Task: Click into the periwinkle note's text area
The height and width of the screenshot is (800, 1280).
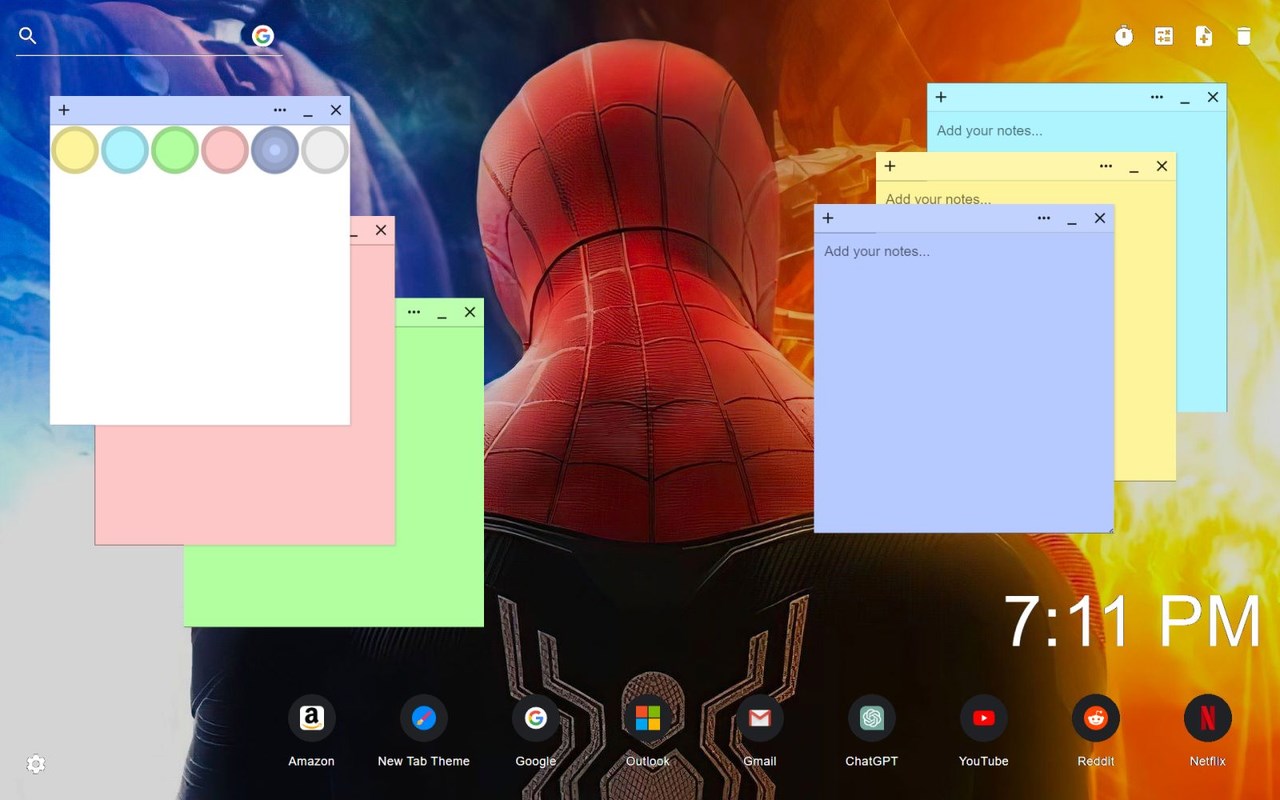Action: coord(964,382)
